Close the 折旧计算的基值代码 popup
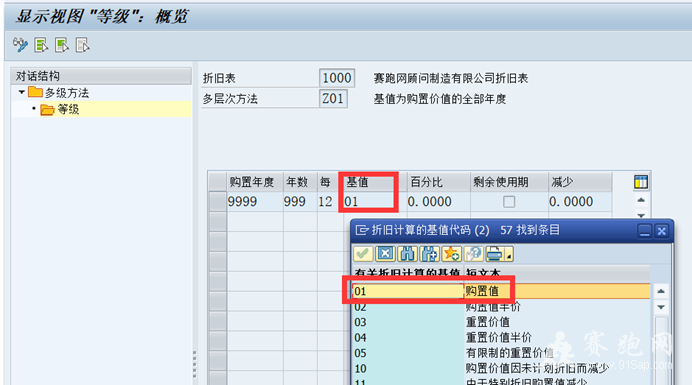692x385 pixels. [x=661, y=230]
